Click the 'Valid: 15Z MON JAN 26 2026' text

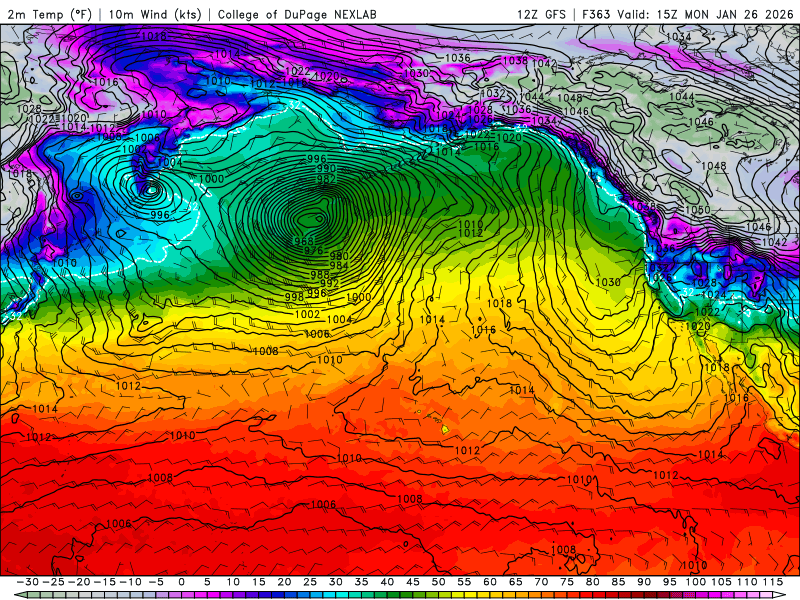coord(705,14)
